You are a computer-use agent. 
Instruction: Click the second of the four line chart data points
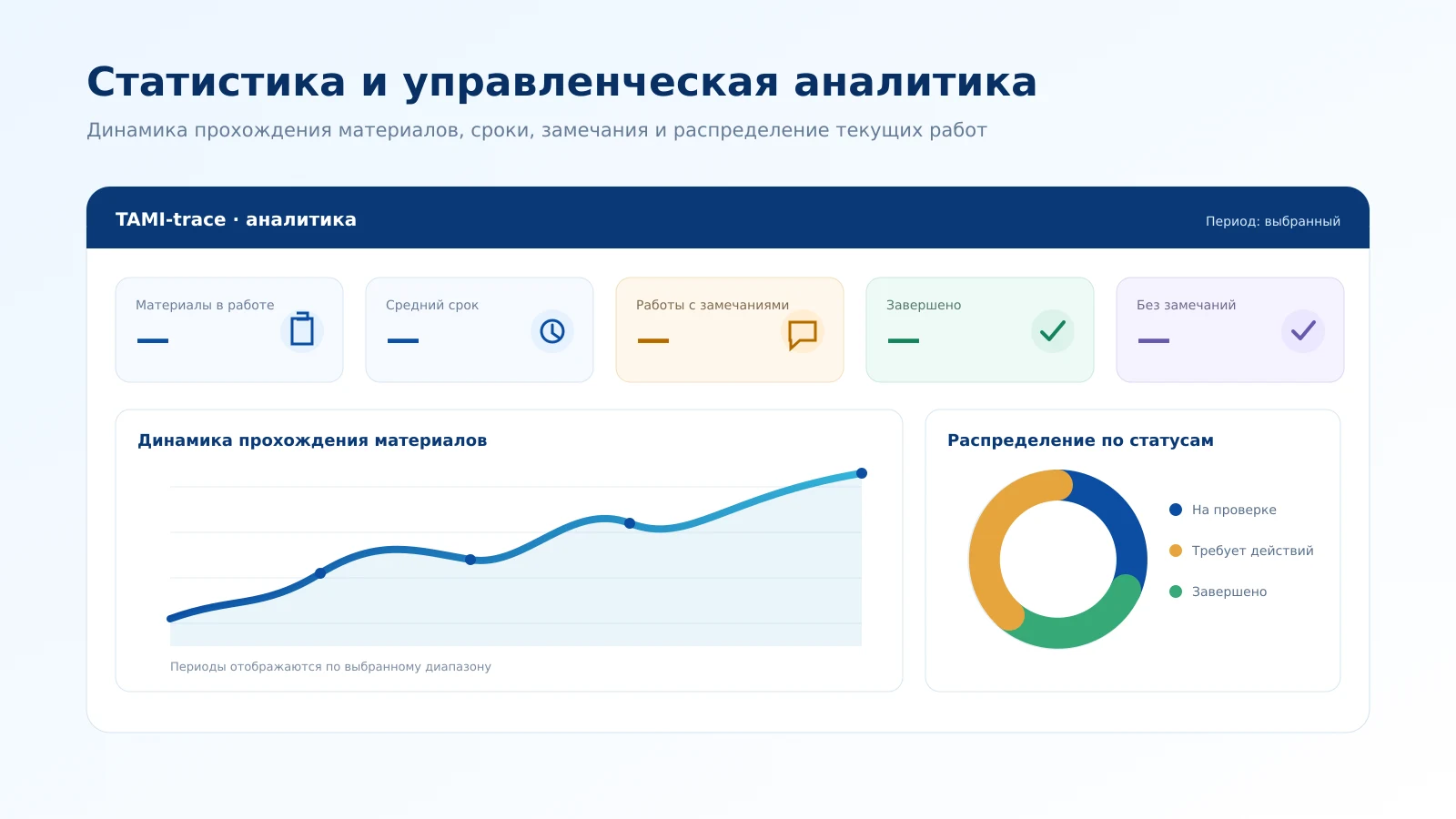470,560
